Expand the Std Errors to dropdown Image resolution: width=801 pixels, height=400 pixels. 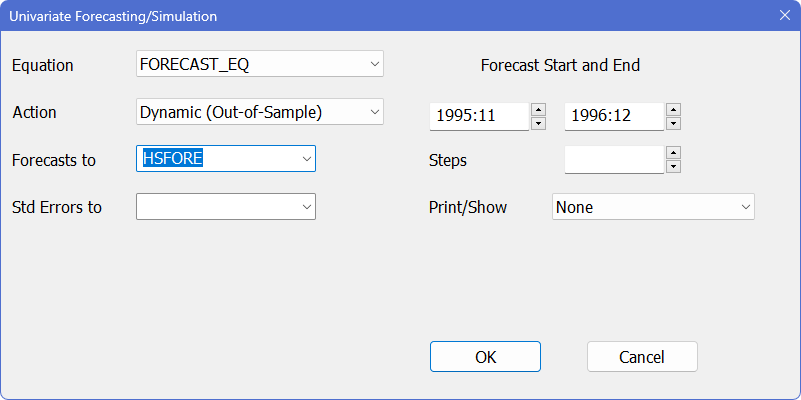tap(305, 207)
